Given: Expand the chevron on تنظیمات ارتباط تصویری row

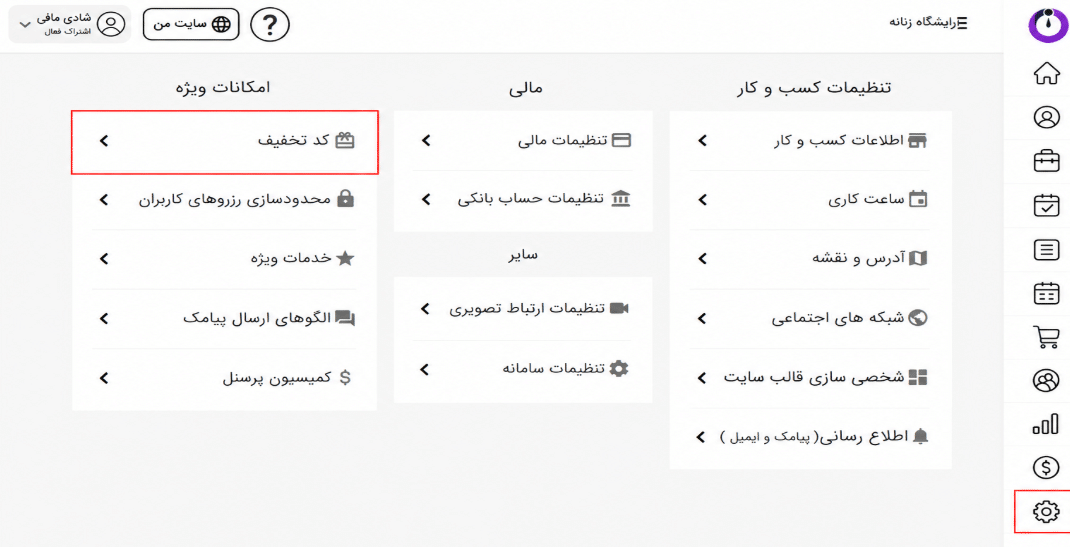Looking at the screenshot, I should click(x=424, y=309).
